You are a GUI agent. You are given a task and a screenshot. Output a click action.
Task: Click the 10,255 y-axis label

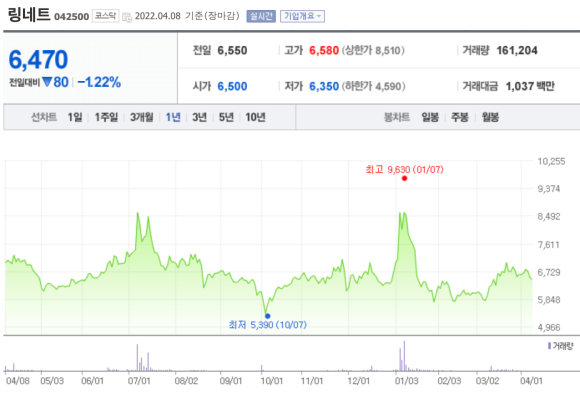551,161
